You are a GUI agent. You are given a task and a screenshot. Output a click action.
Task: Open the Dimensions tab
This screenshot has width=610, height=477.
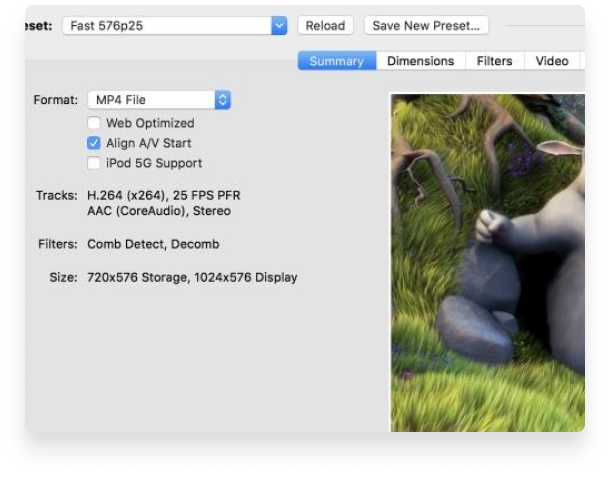click(x=420, y=61)
